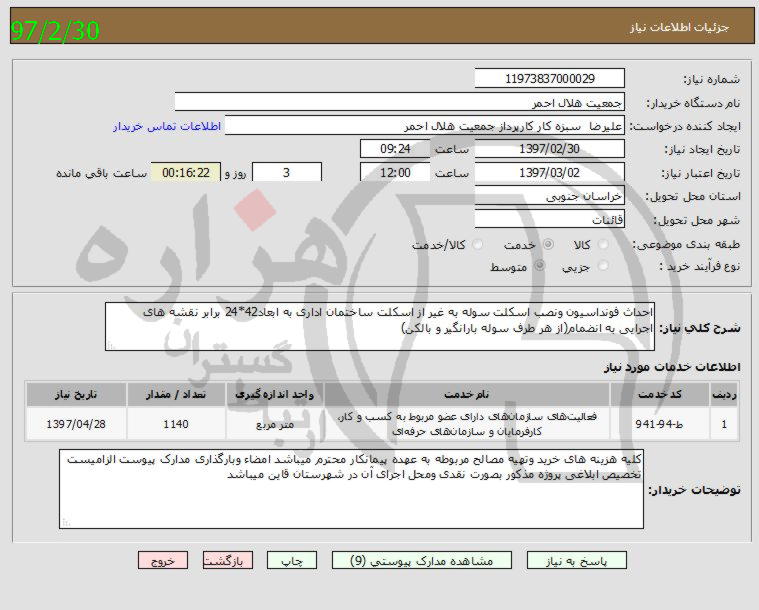Click validity date field 1397/03/02

pyautogui.click(x=549, y=172)
